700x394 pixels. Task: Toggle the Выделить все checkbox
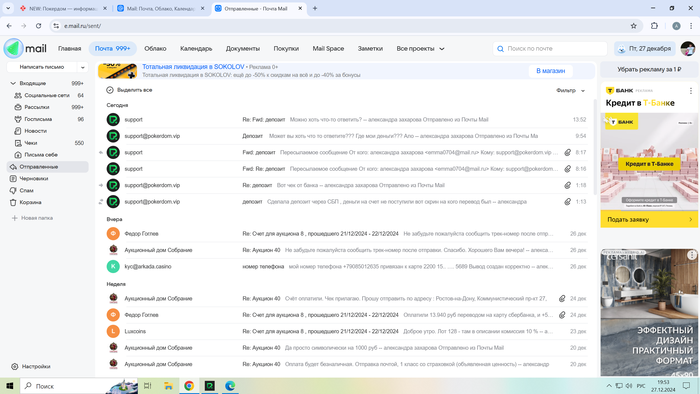click(x=110, y=90)
